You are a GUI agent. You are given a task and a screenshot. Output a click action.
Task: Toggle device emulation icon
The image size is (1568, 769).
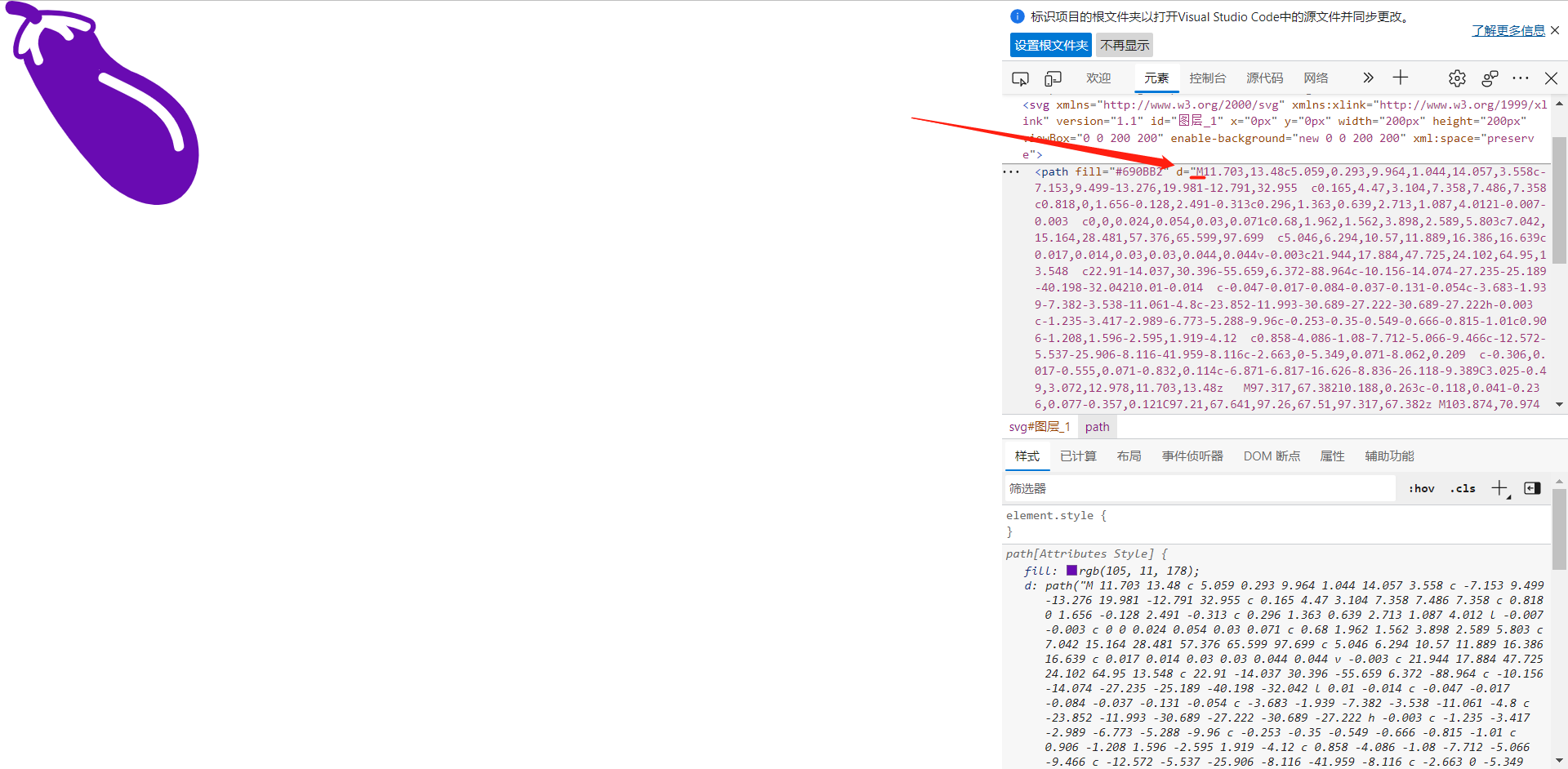pos(1053,78)
